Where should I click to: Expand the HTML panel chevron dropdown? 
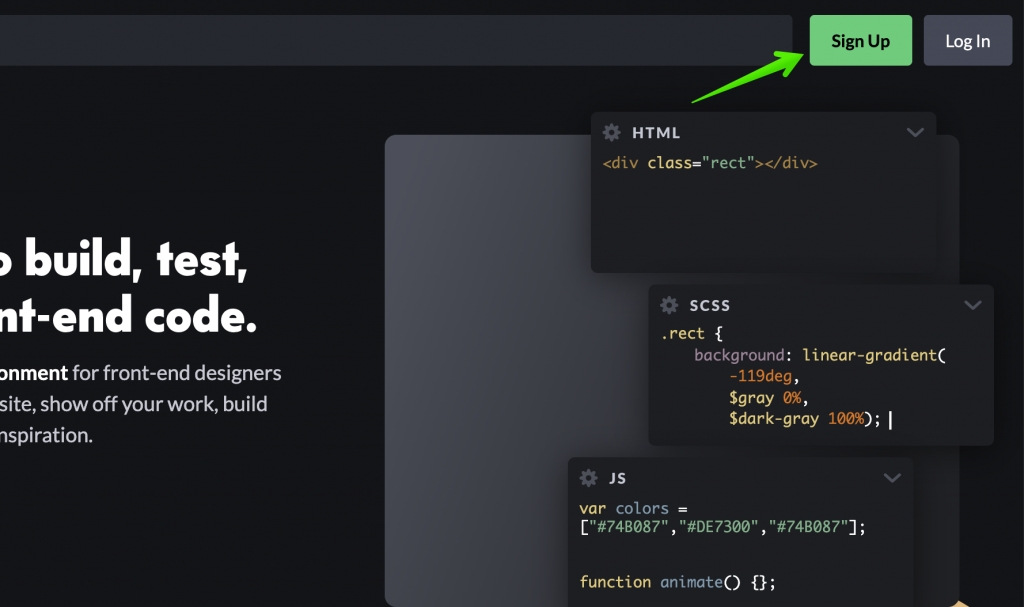(x=914, y=133)
